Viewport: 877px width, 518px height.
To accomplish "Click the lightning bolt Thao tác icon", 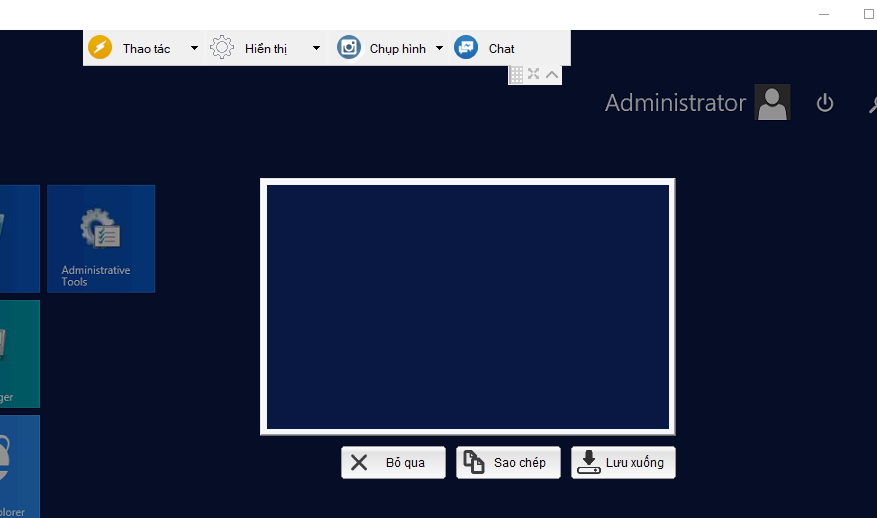I will pos(100,48).
